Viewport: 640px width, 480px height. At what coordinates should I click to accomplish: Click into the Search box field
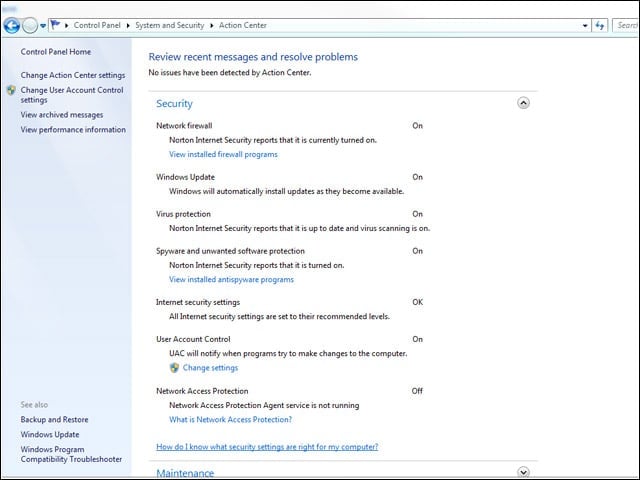[626, 25]
